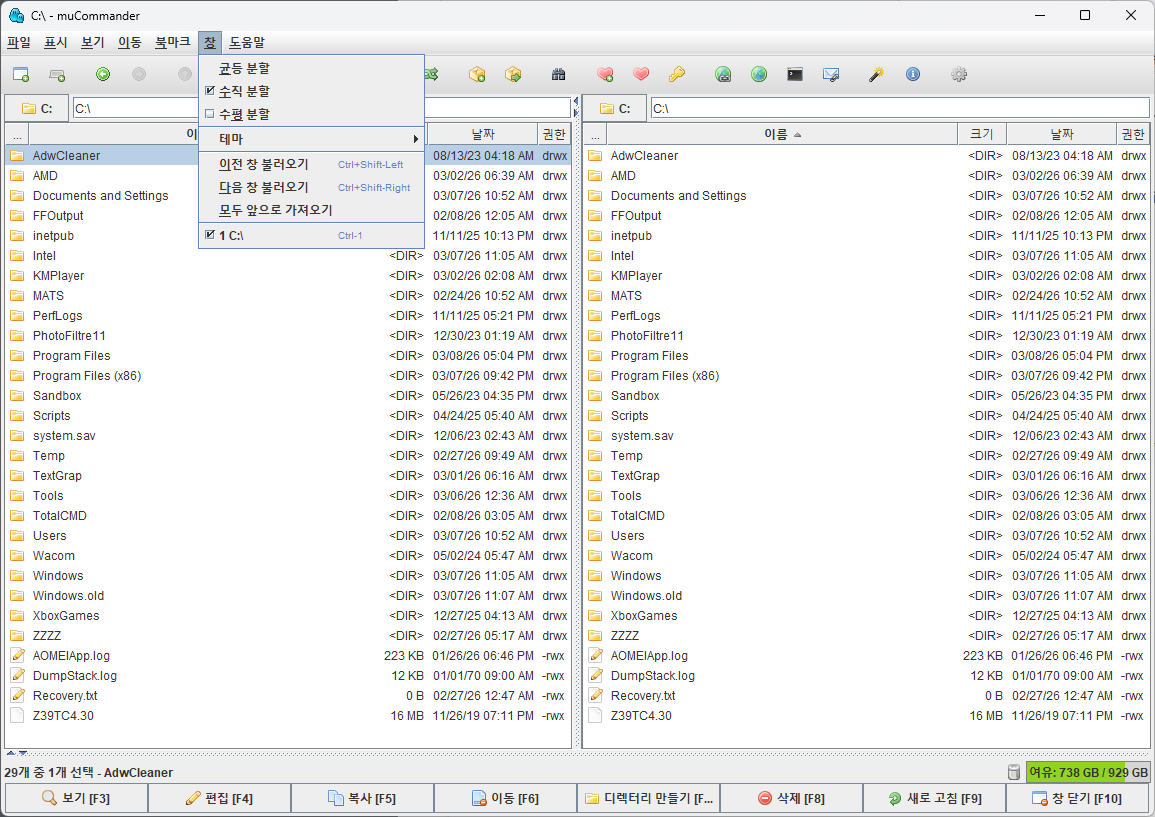Screen dimensions: 1155x817
Task: Expand the 테마 submenu
Action: pos(312,138)
